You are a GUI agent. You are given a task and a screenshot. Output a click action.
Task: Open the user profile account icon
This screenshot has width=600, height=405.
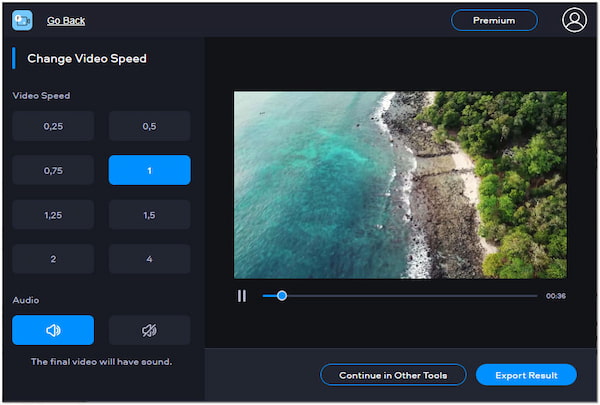click(574, 20)
